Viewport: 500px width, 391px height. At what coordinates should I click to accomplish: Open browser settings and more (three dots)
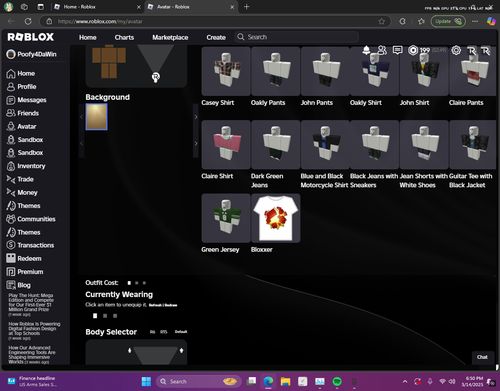475,21
